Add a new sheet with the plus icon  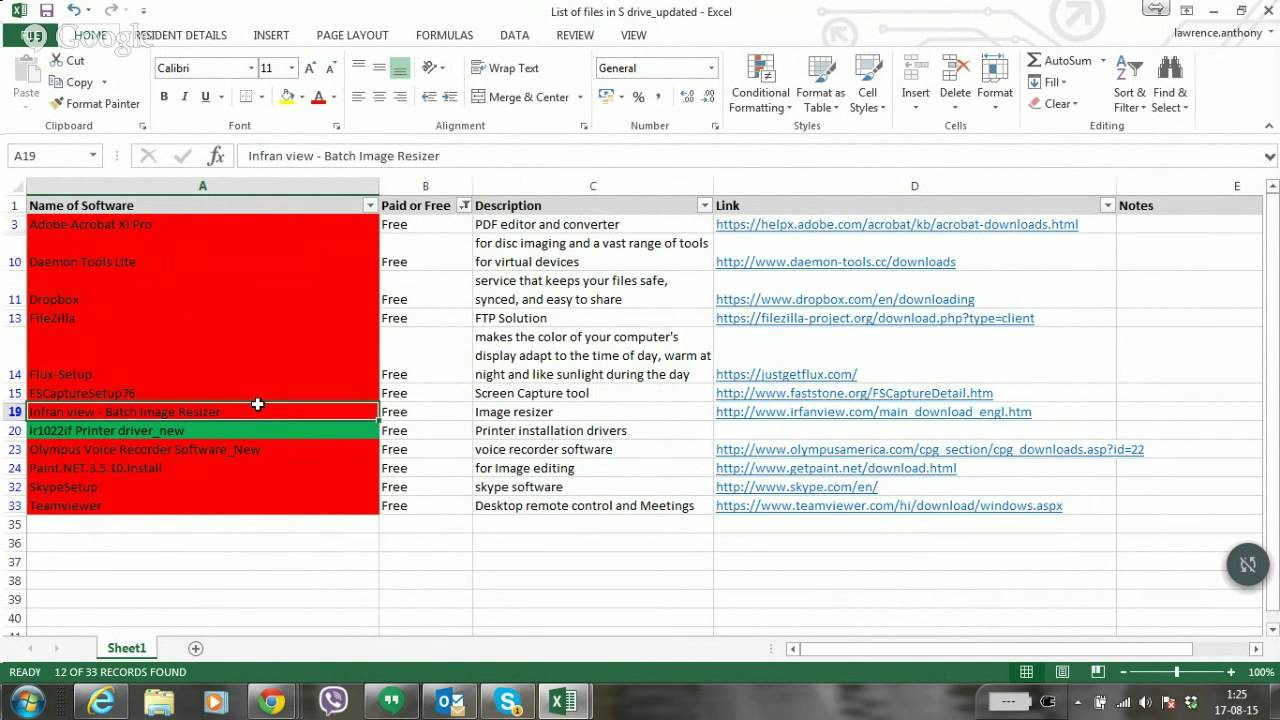(196, 649)
